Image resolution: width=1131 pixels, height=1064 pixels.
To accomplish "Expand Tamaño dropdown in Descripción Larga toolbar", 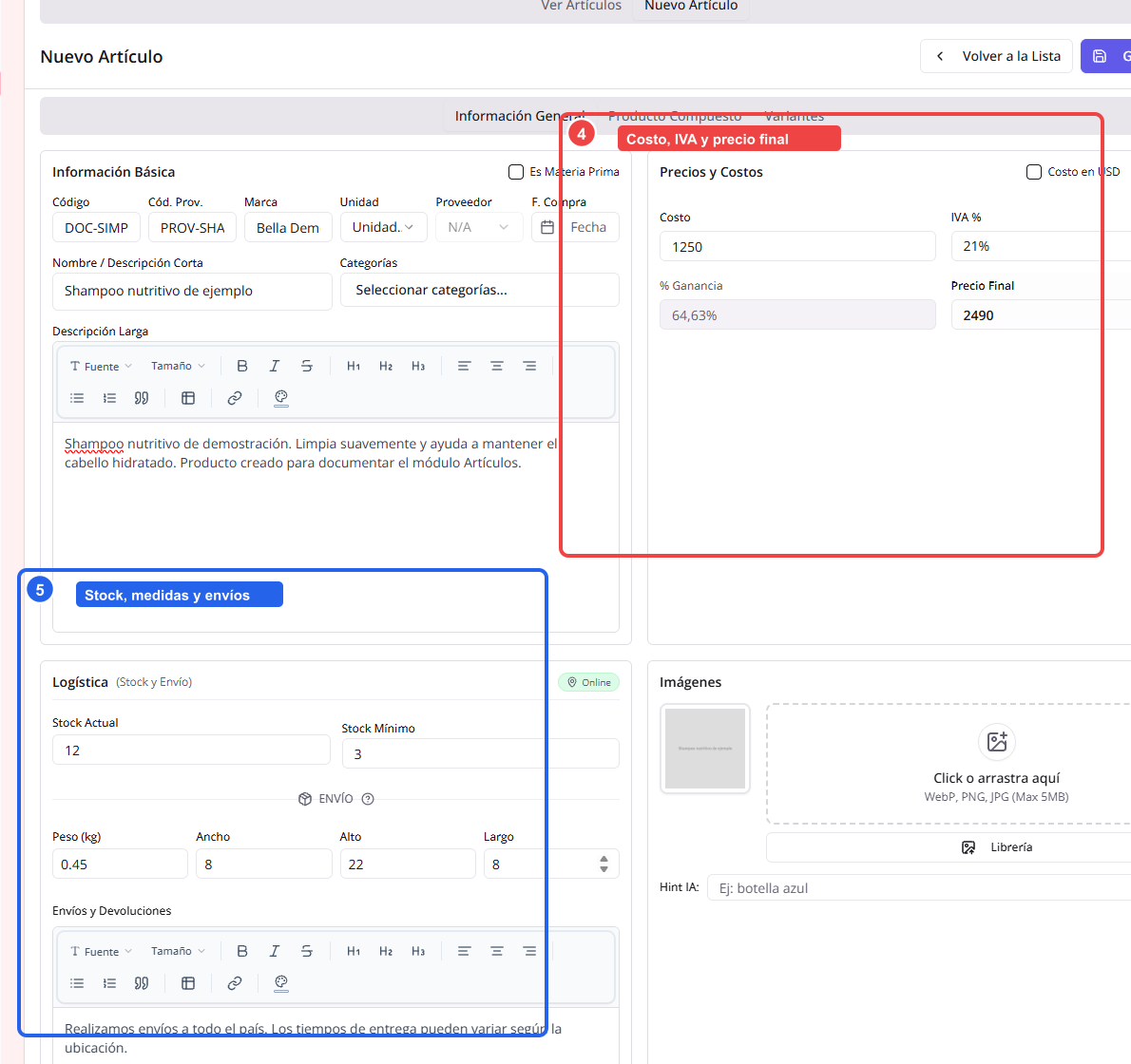I will pos(178,366).
